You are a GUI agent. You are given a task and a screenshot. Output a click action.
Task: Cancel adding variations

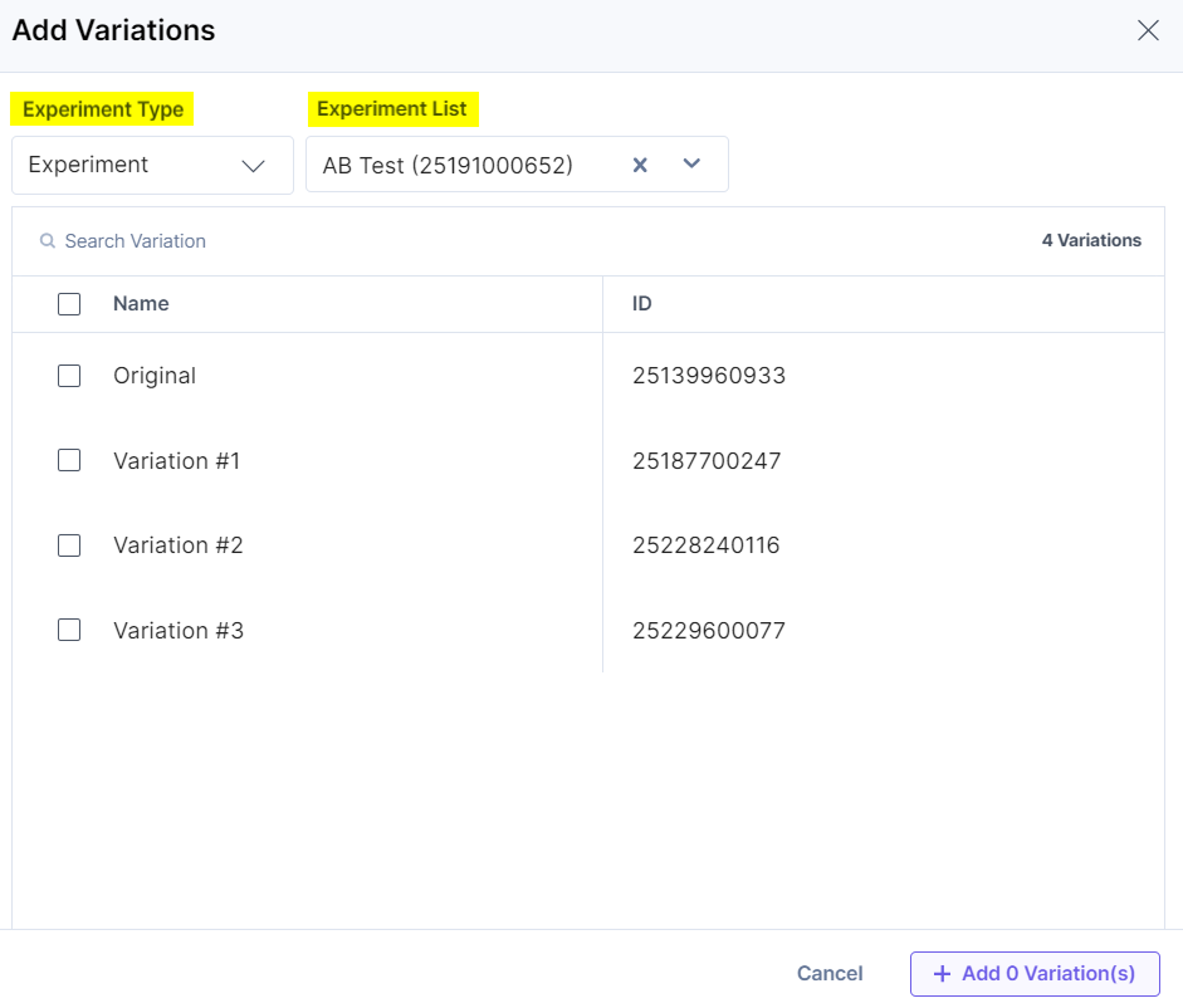coord(830,973)
